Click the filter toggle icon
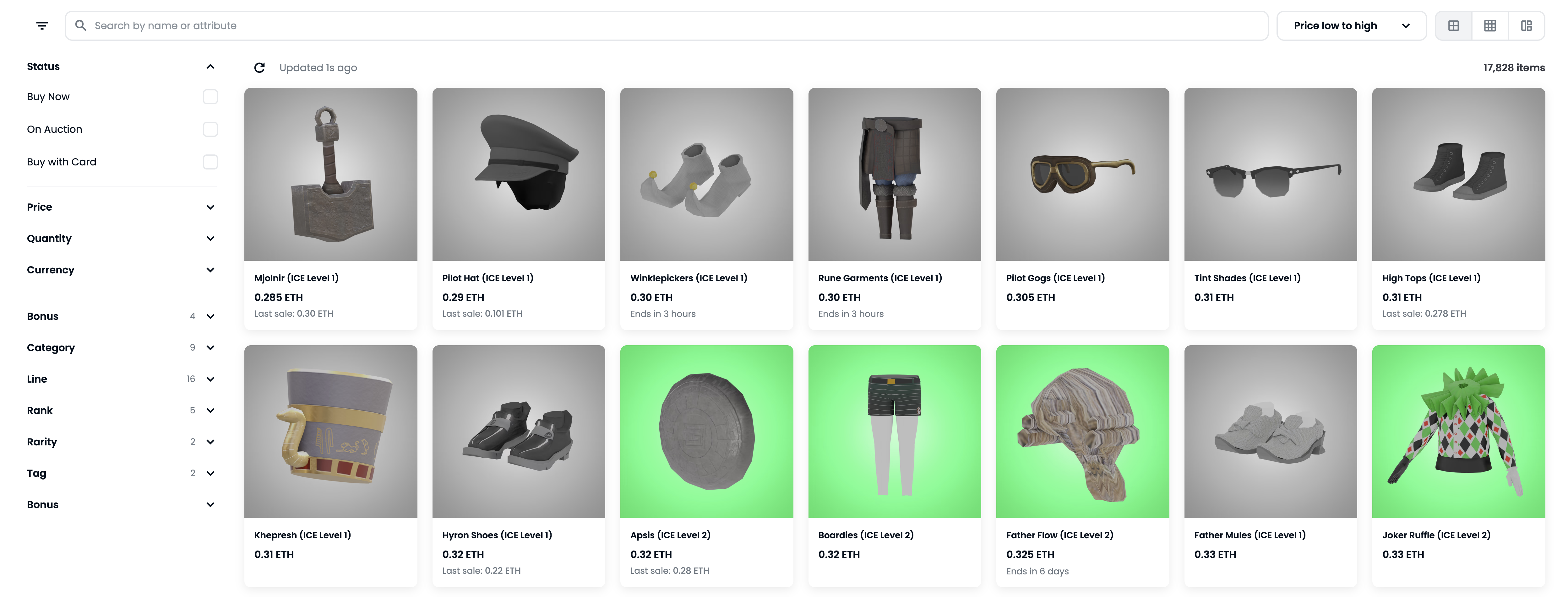Viewport: 1568px width, 597px height. click(x=42, y=25)
